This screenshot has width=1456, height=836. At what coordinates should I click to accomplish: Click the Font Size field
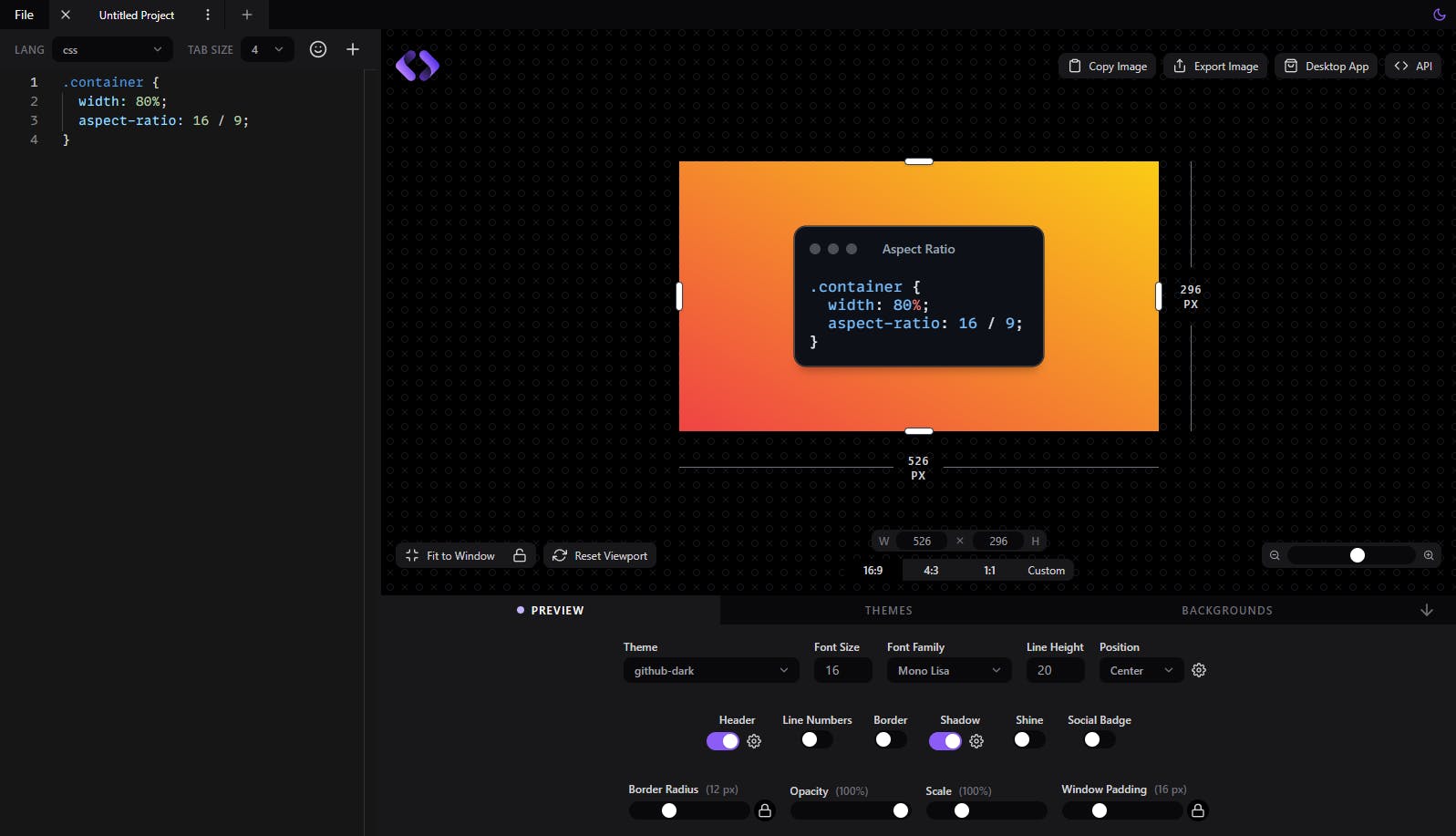point(843,670)
